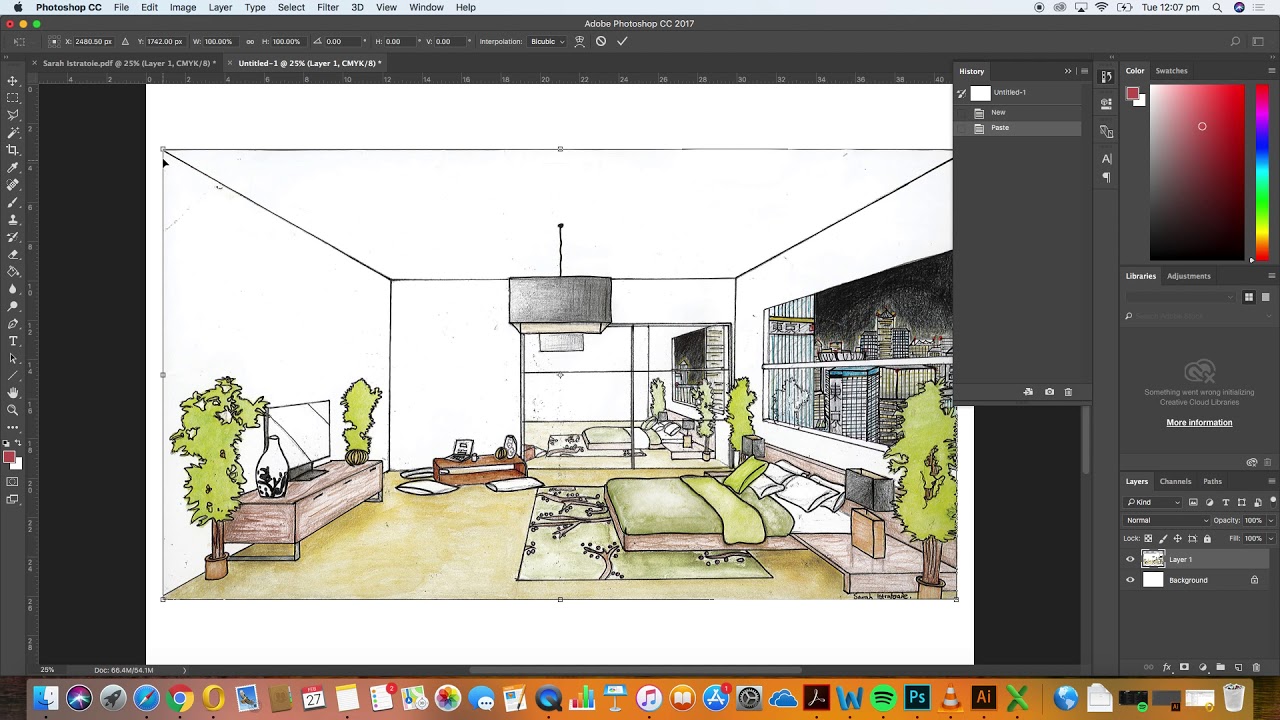Viewport: 1280px width, 720px height.
Task: Delete layer with trash icon
Action: (1256, 667)
